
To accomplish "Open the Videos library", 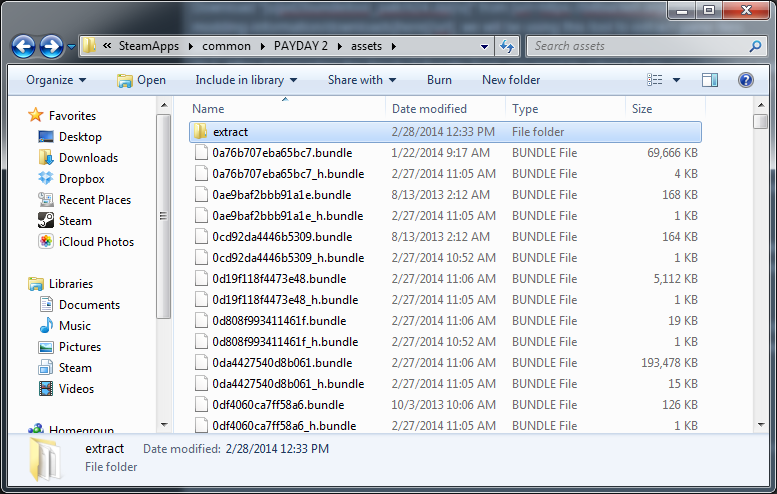I will [76, 389].
